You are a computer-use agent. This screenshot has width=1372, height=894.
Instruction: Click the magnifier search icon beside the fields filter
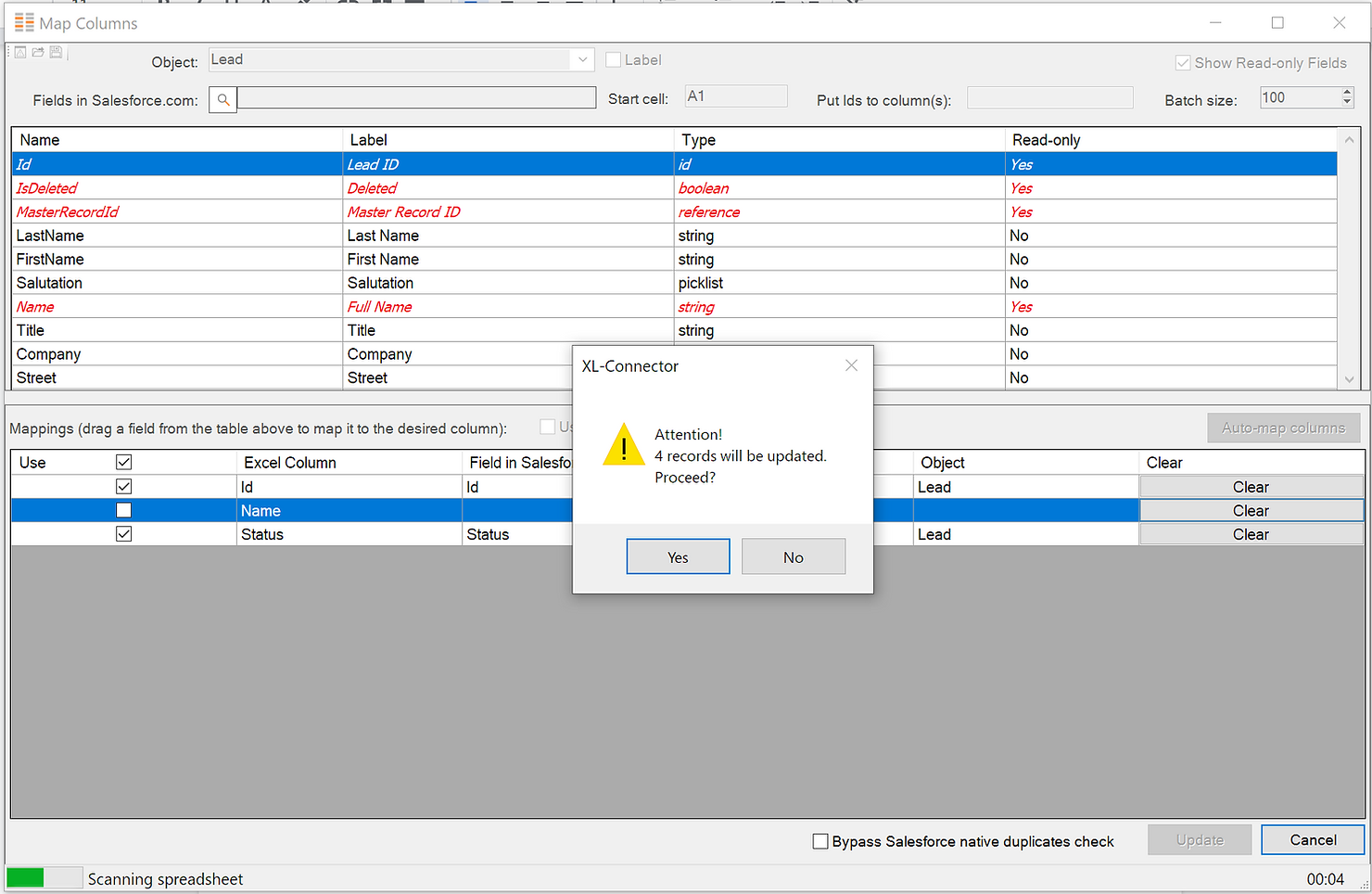tap(223, 99)
